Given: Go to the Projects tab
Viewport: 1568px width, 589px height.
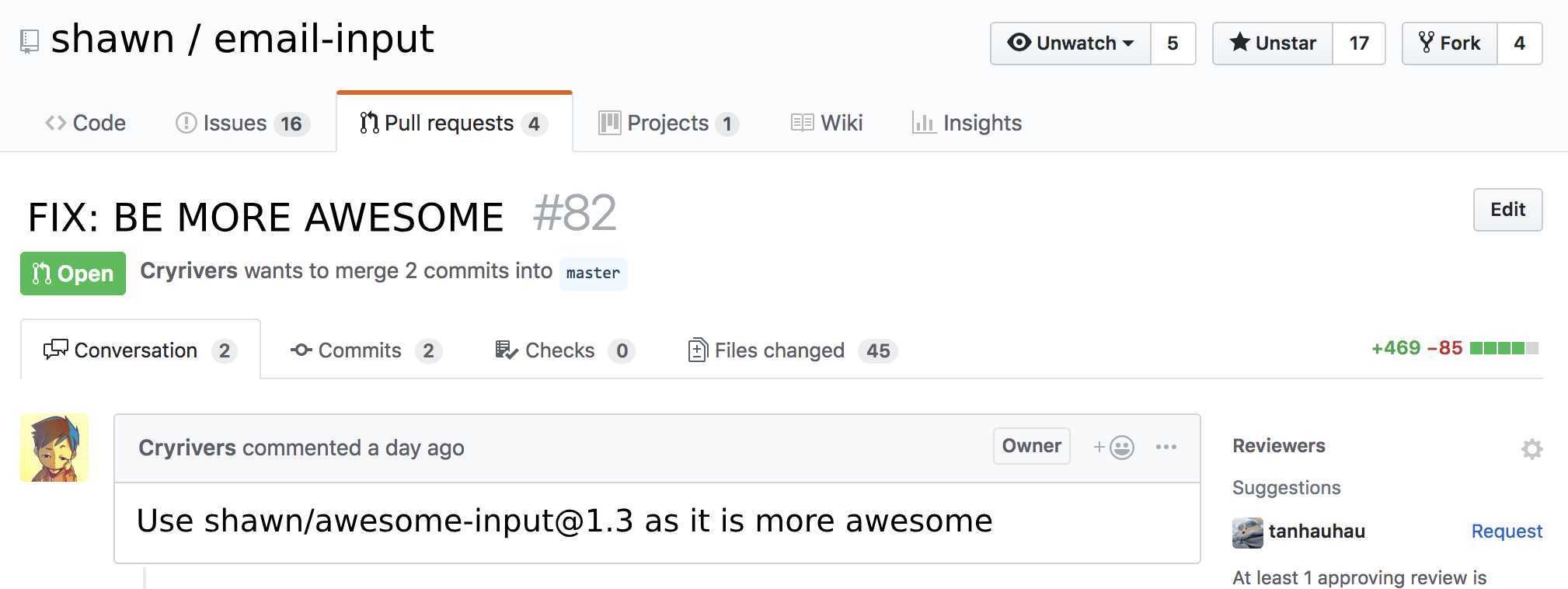Looking at the screenshot, I should 668,123.
